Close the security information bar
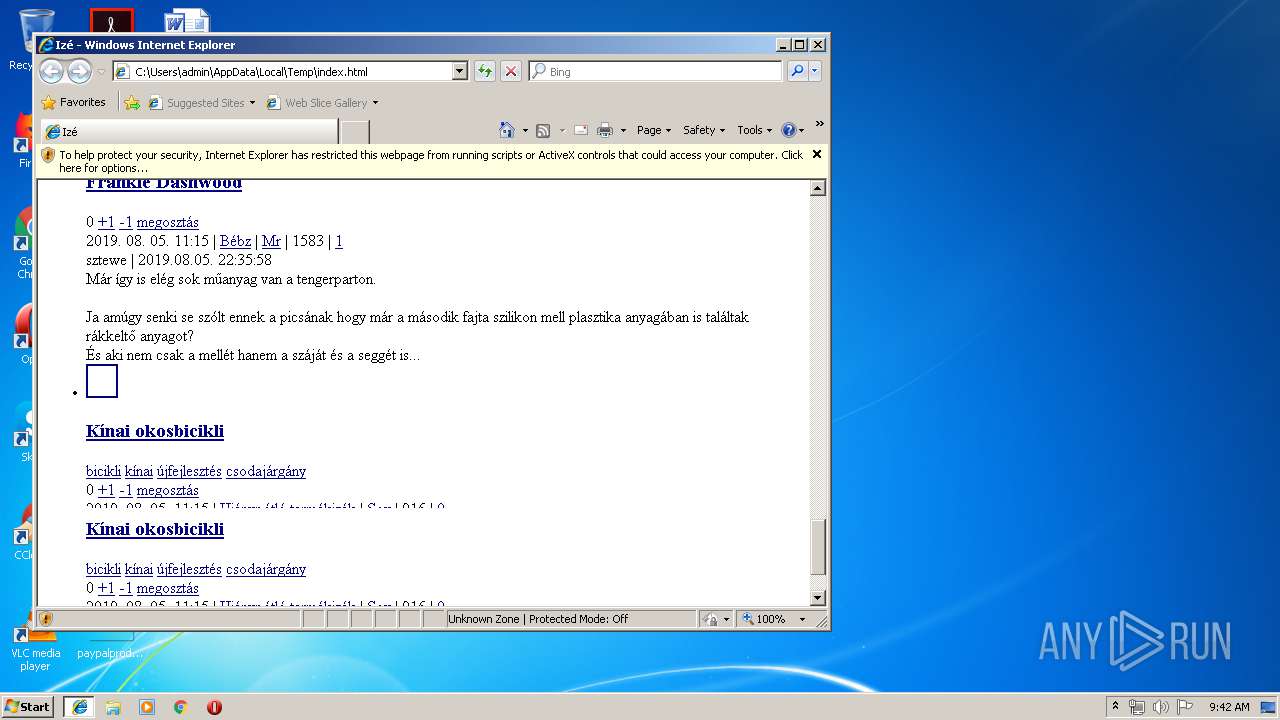The height and width of the screenshot is (720, 1280). (x=817, y=154)
